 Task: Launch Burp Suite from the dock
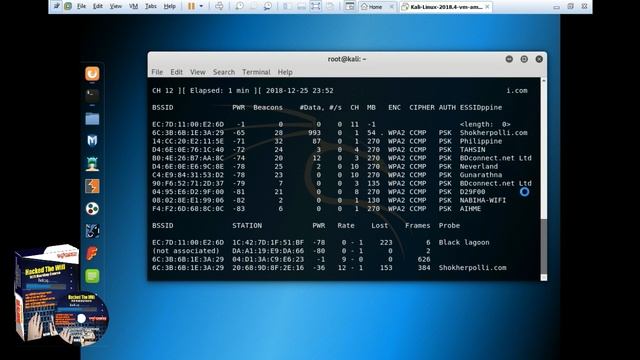92,186
